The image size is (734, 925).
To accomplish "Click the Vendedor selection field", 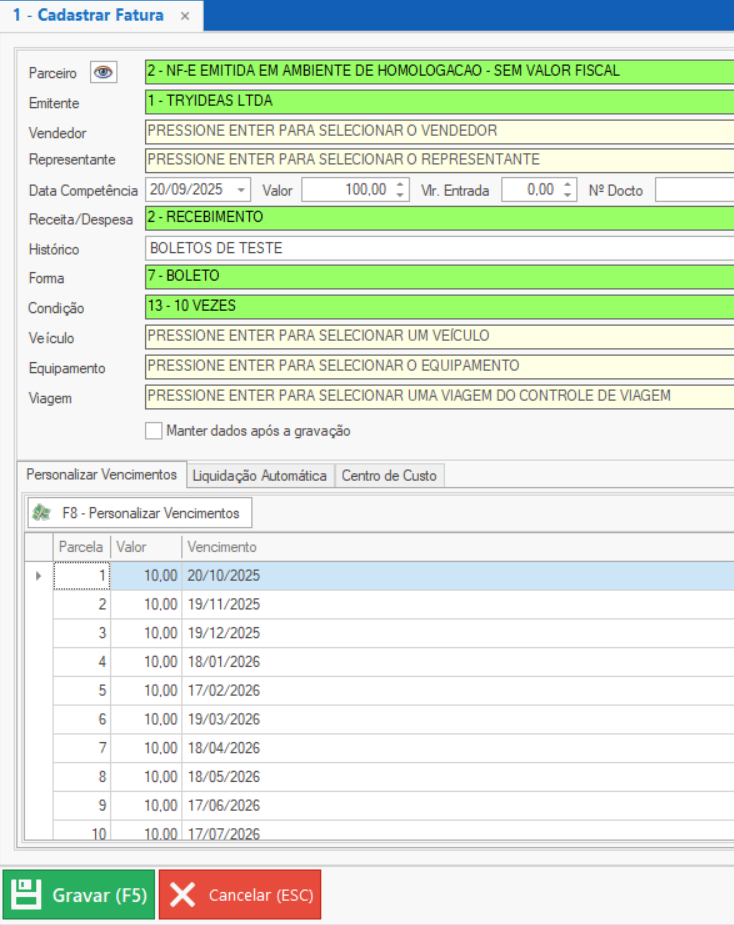I will [440, 131].
